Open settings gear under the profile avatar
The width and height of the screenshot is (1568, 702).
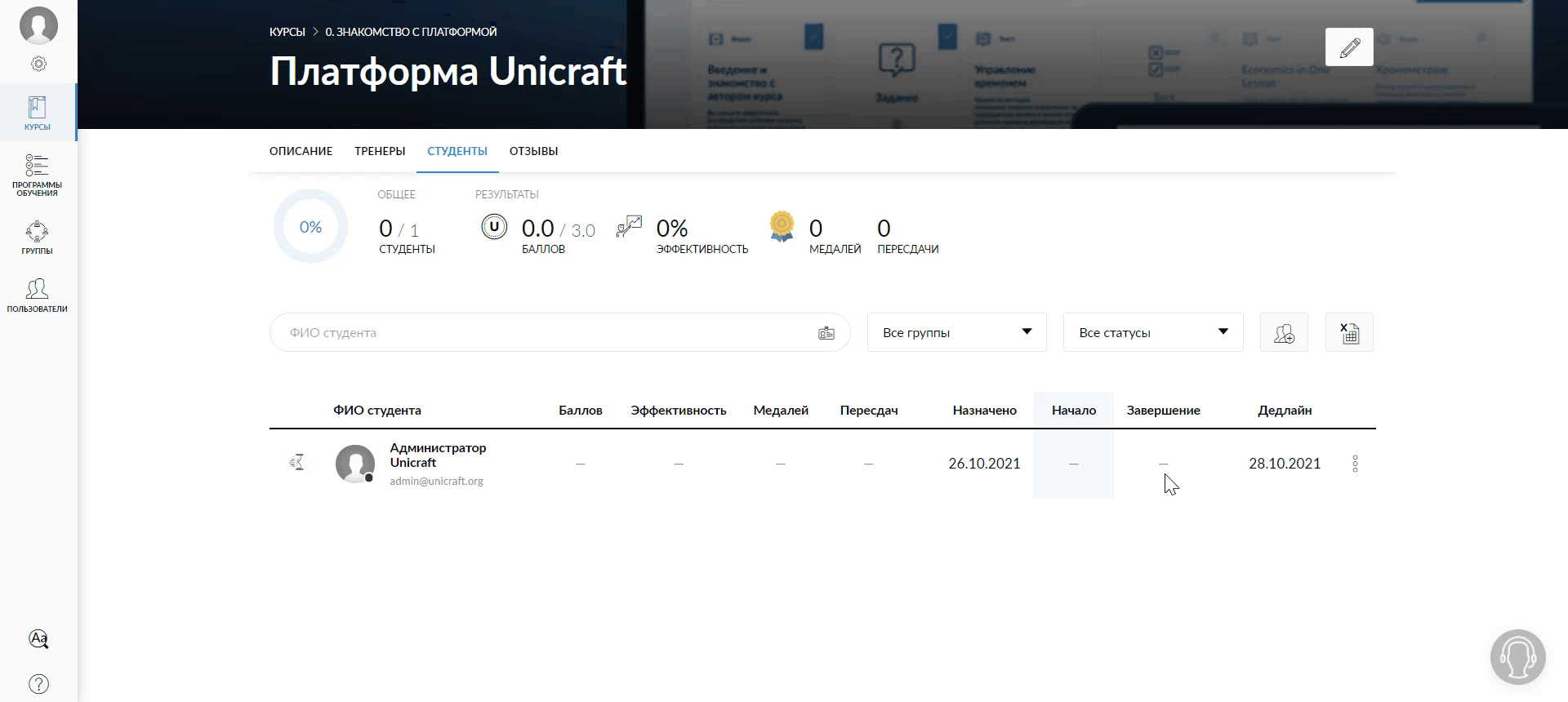(38, 64)
